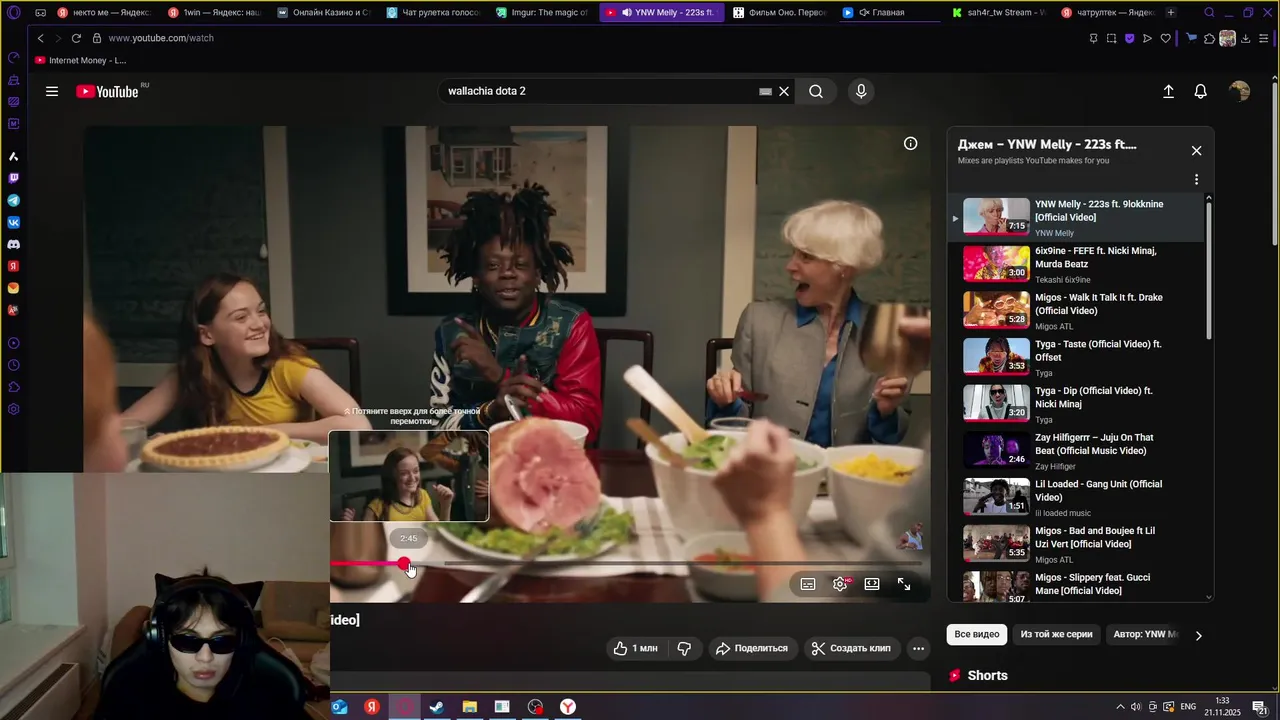Image resolution: width=1280 pixels, height=720 pixels.
Task: Open browser downloads icon
Action: tap(1245, 38)
